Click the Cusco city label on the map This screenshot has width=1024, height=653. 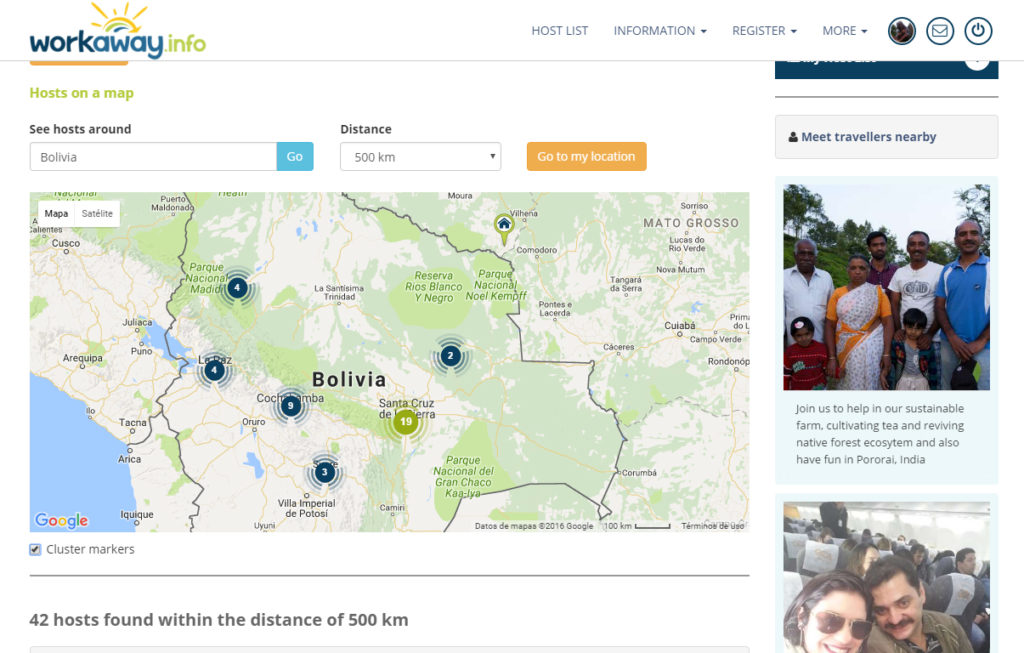[66, 243]
